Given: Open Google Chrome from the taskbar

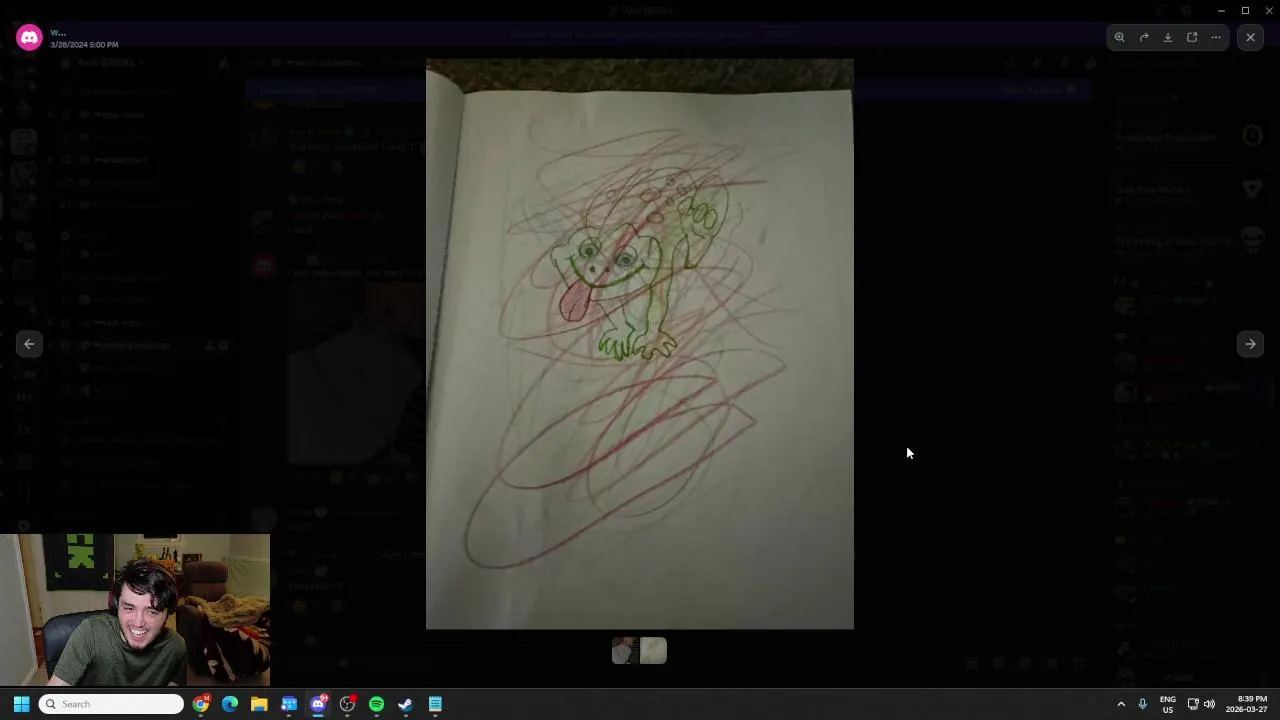Looking at the screenshot, I should click(201, 704).
